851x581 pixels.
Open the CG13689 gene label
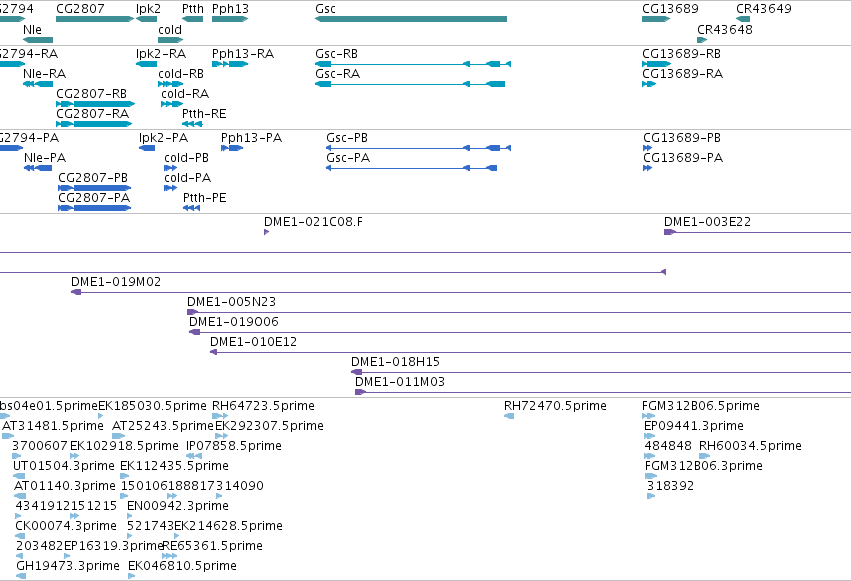(x=670, y=9)
